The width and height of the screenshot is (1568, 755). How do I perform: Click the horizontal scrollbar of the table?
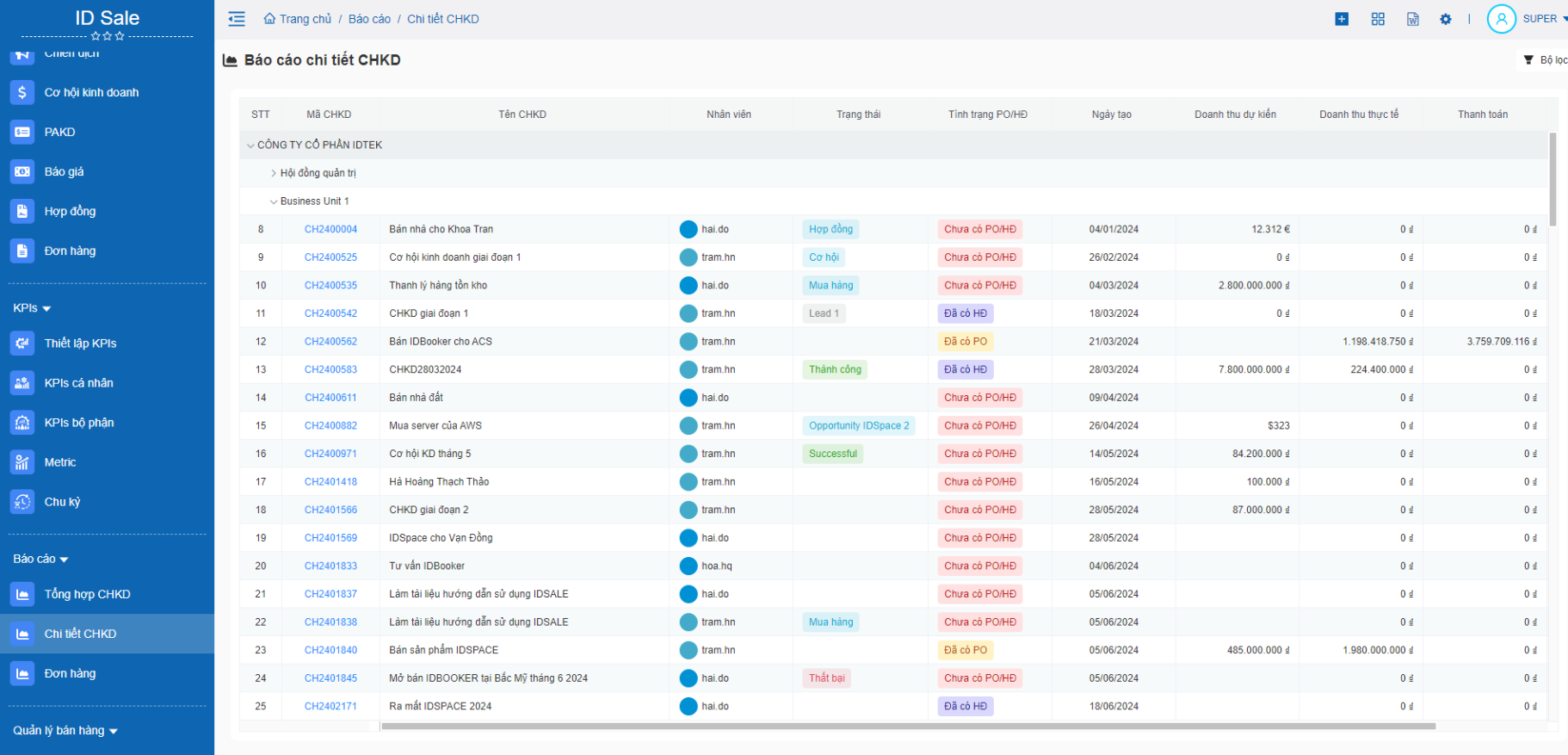tap(908, 726)
